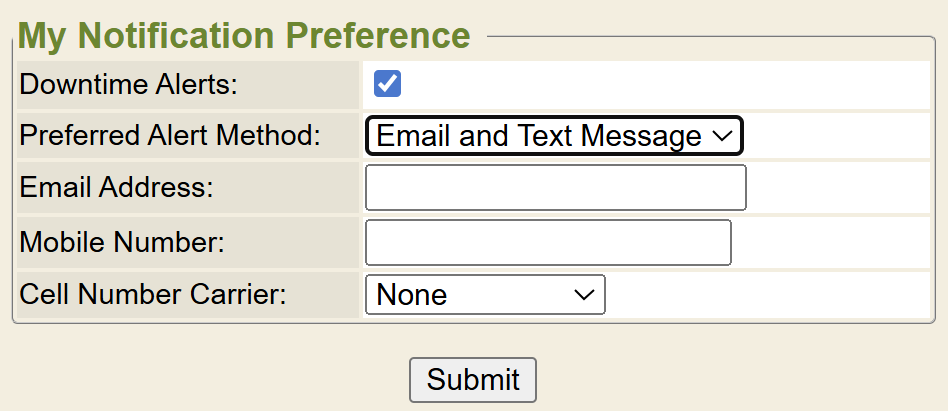Screen dimensions: 948x411
Task: Expand the Cell Number Carrier dropdown
Action: [485, 295]
